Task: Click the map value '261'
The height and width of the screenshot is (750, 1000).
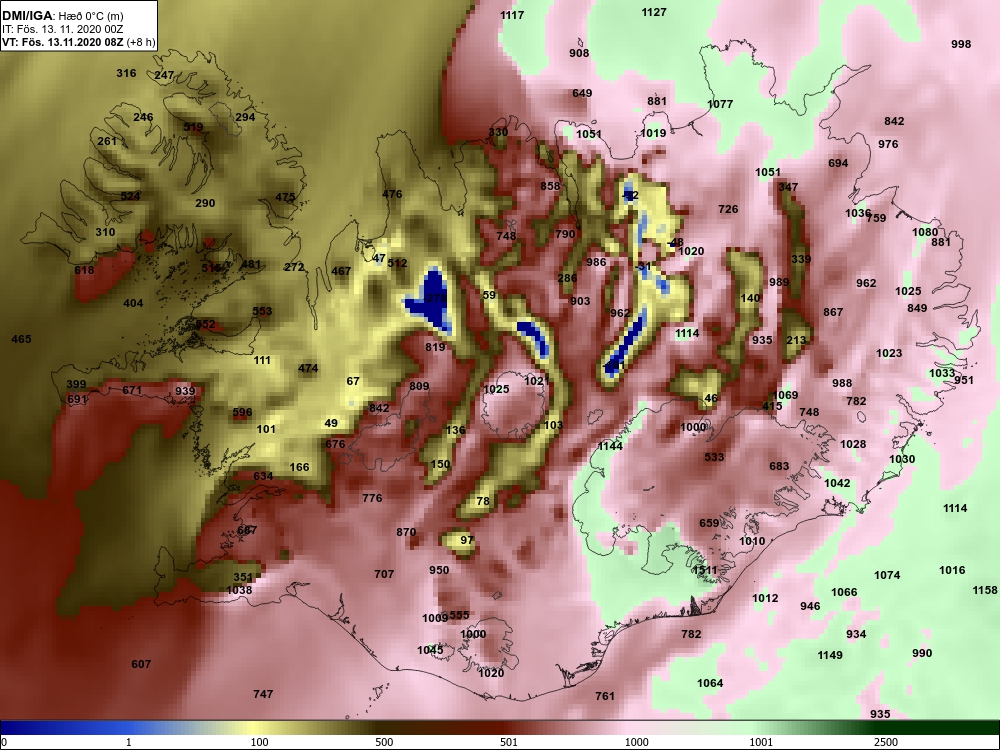Action: tap(107, 141)
